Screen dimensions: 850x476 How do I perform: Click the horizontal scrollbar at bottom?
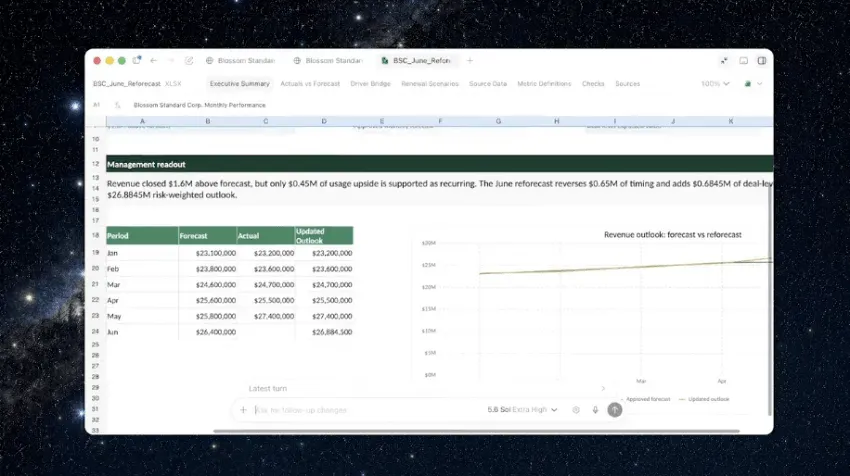pos(476,432)
